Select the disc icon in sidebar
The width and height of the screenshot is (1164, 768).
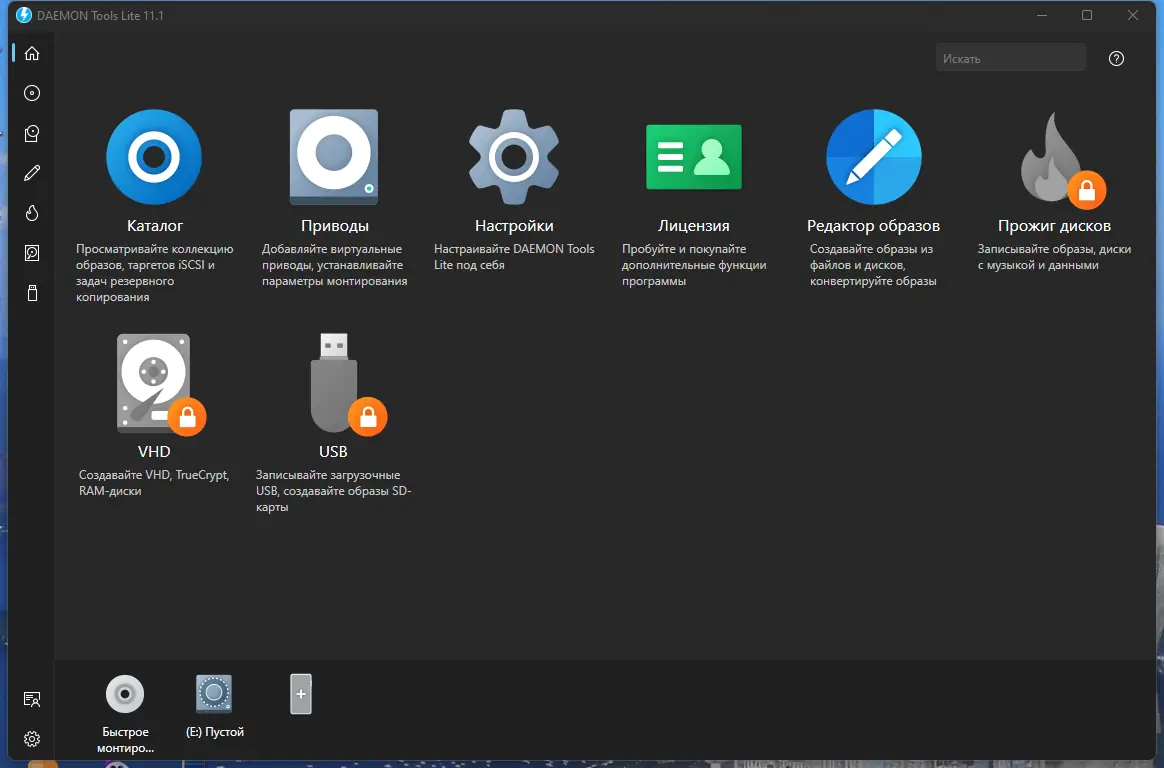pos(32,93)
